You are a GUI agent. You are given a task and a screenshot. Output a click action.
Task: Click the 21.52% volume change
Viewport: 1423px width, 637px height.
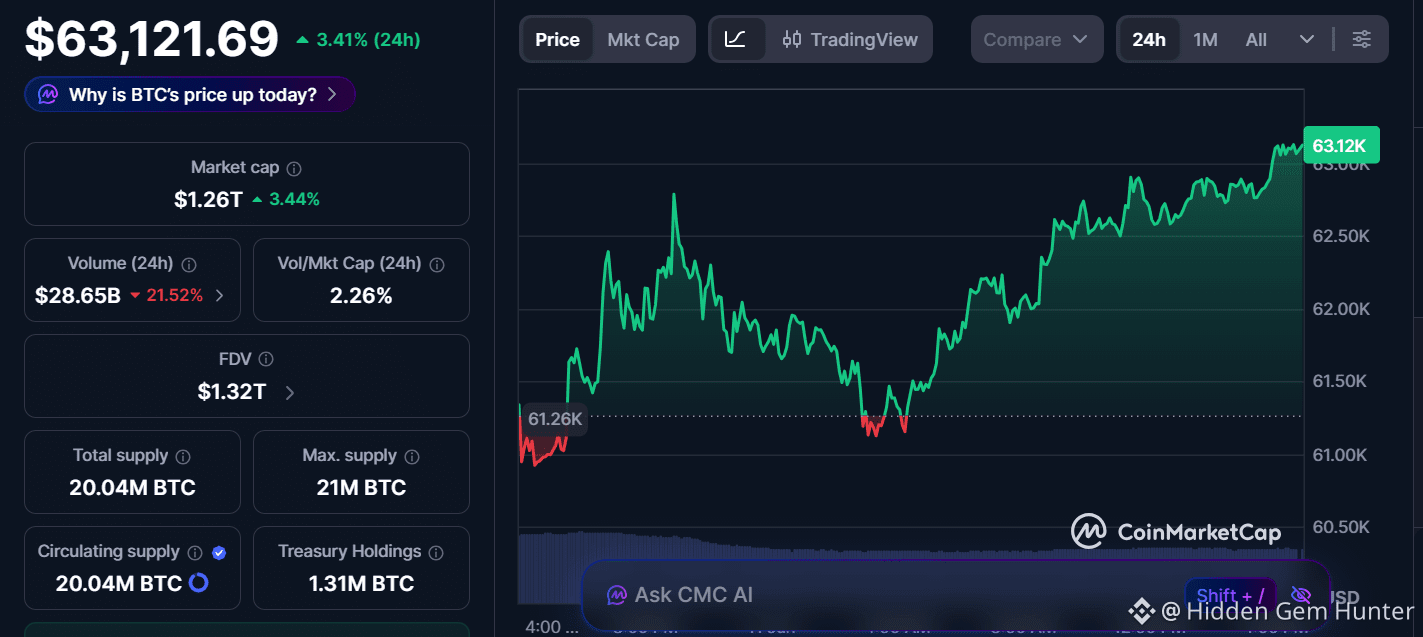(166, 296)
